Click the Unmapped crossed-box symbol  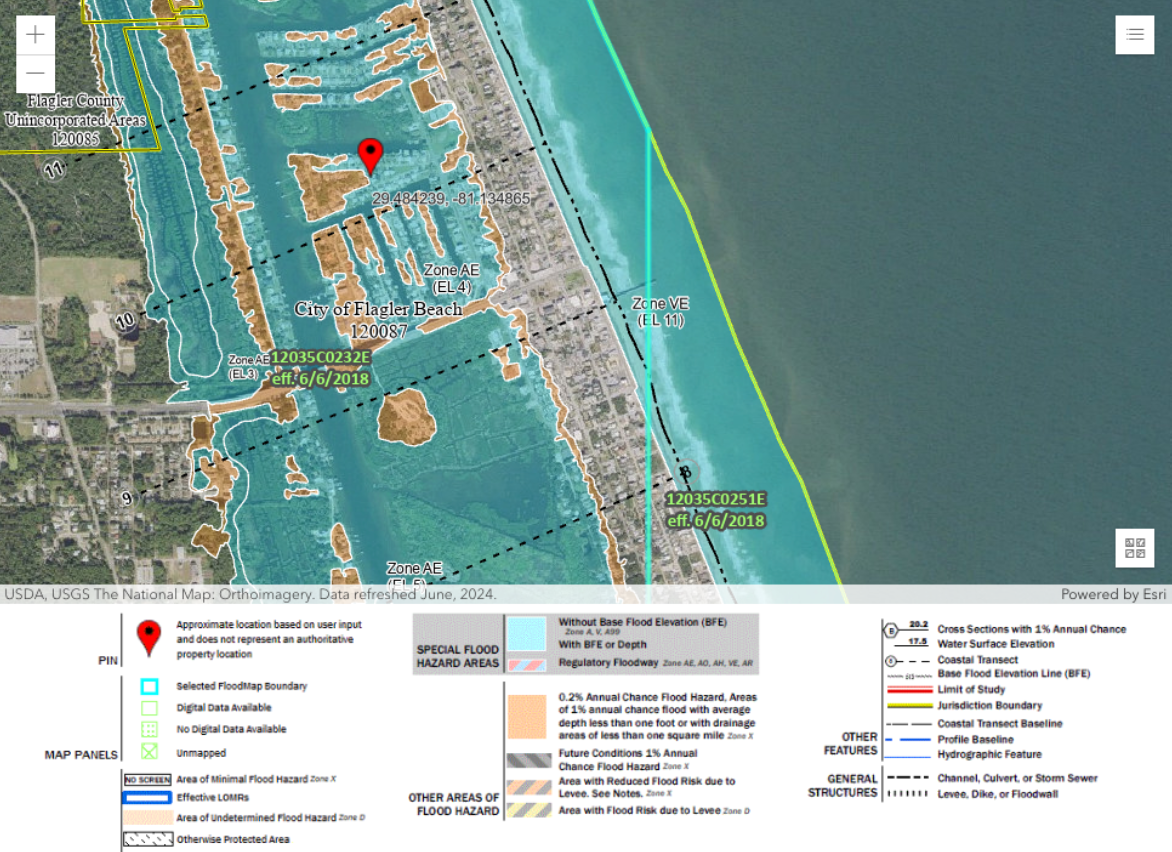[x=149, y=752]
